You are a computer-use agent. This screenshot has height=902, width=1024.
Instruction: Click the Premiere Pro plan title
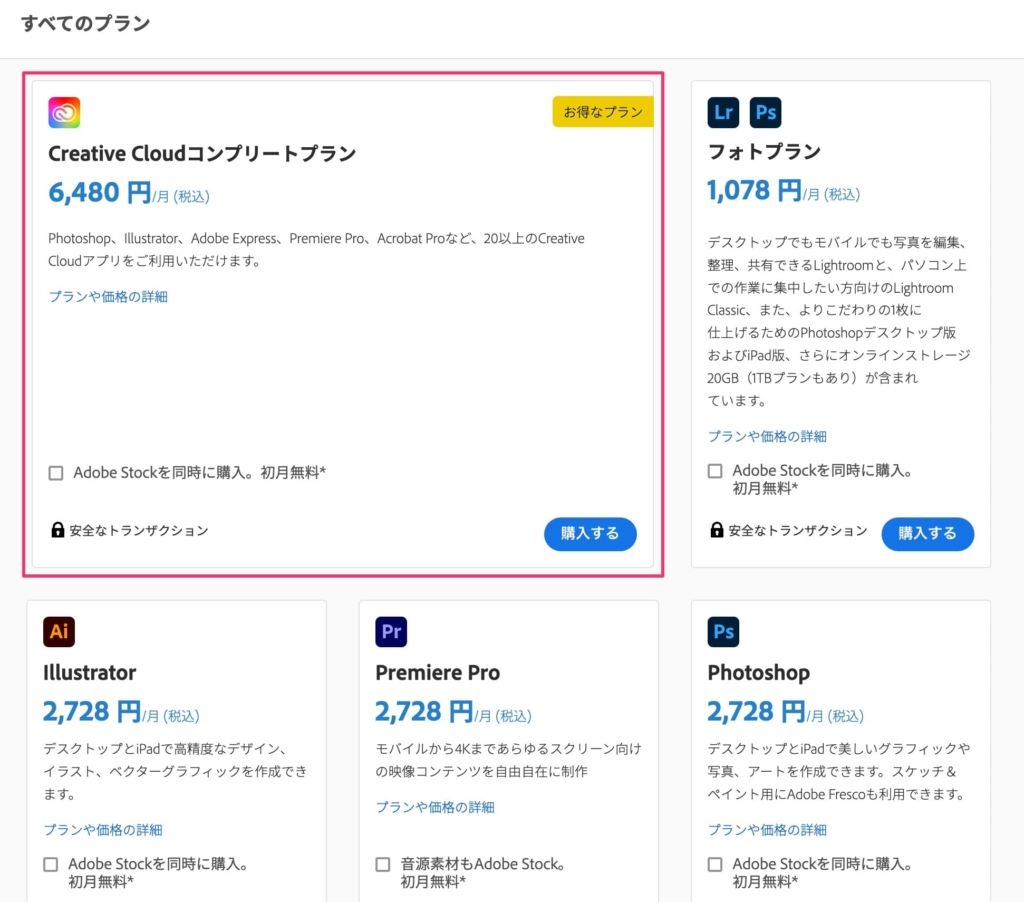[x=438, y=673]
